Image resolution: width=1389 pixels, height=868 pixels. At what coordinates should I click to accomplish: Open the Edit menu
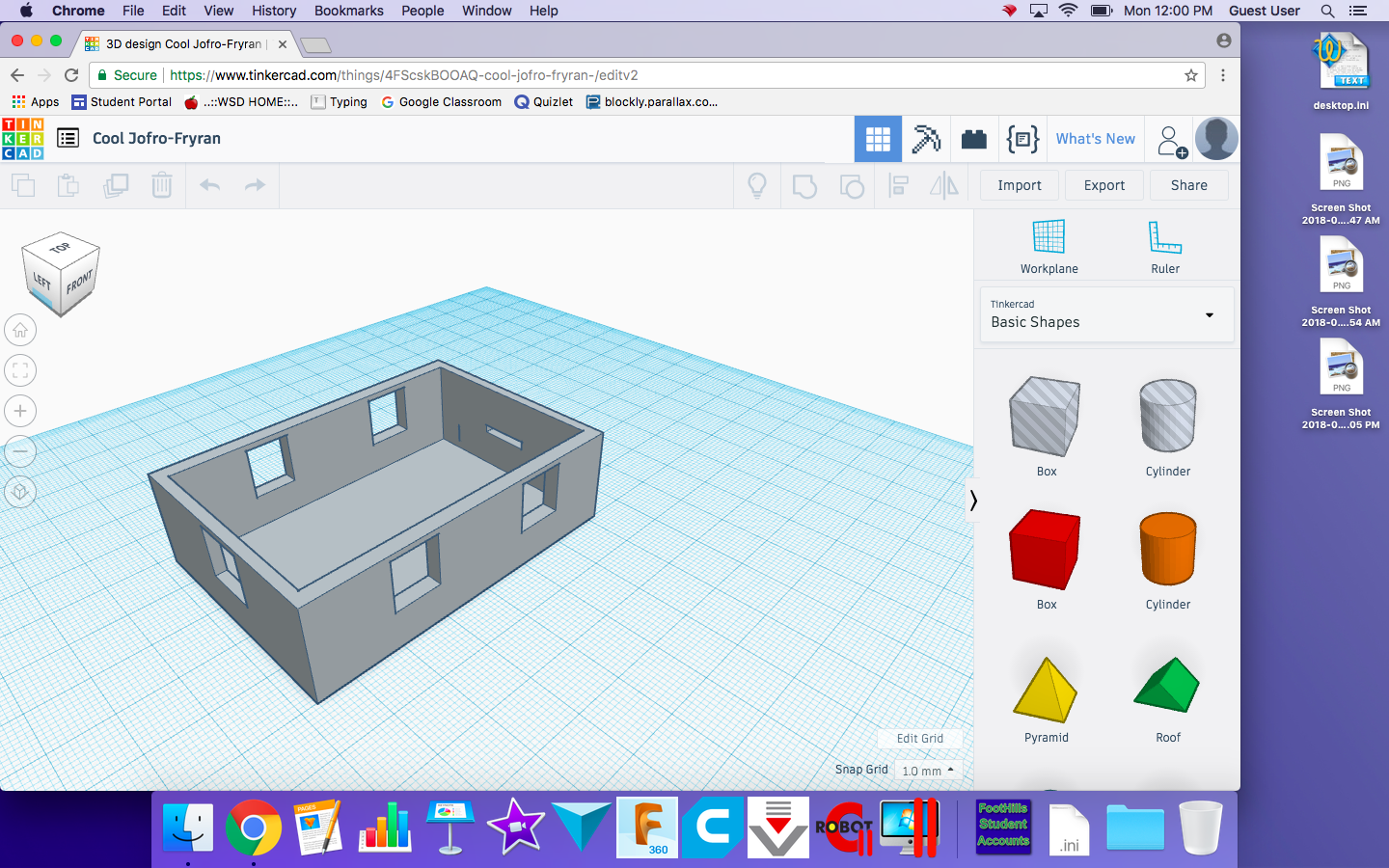pos(174,11)
